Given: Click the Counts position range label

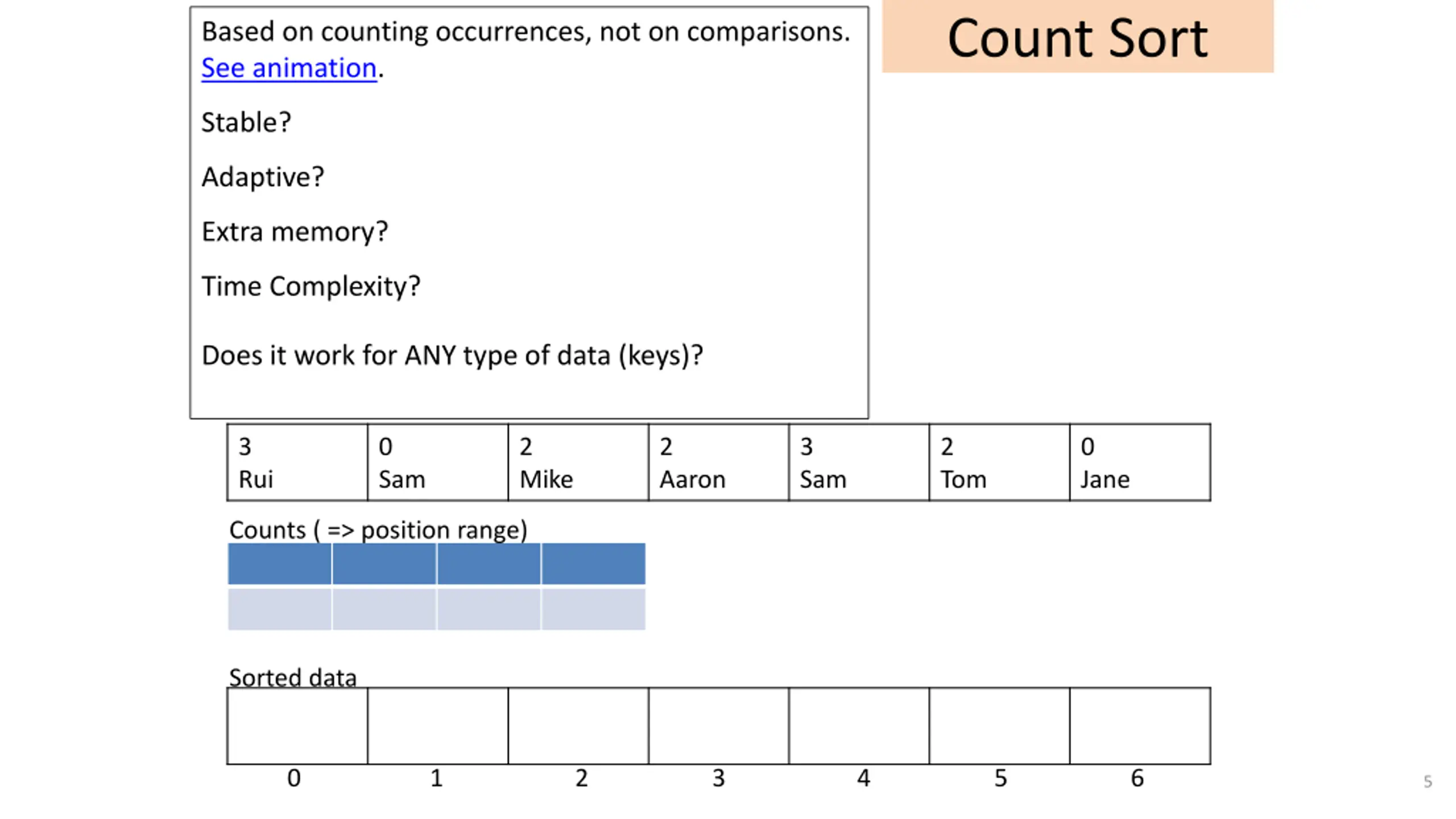Looking at the screenshot, I should 378,530.
